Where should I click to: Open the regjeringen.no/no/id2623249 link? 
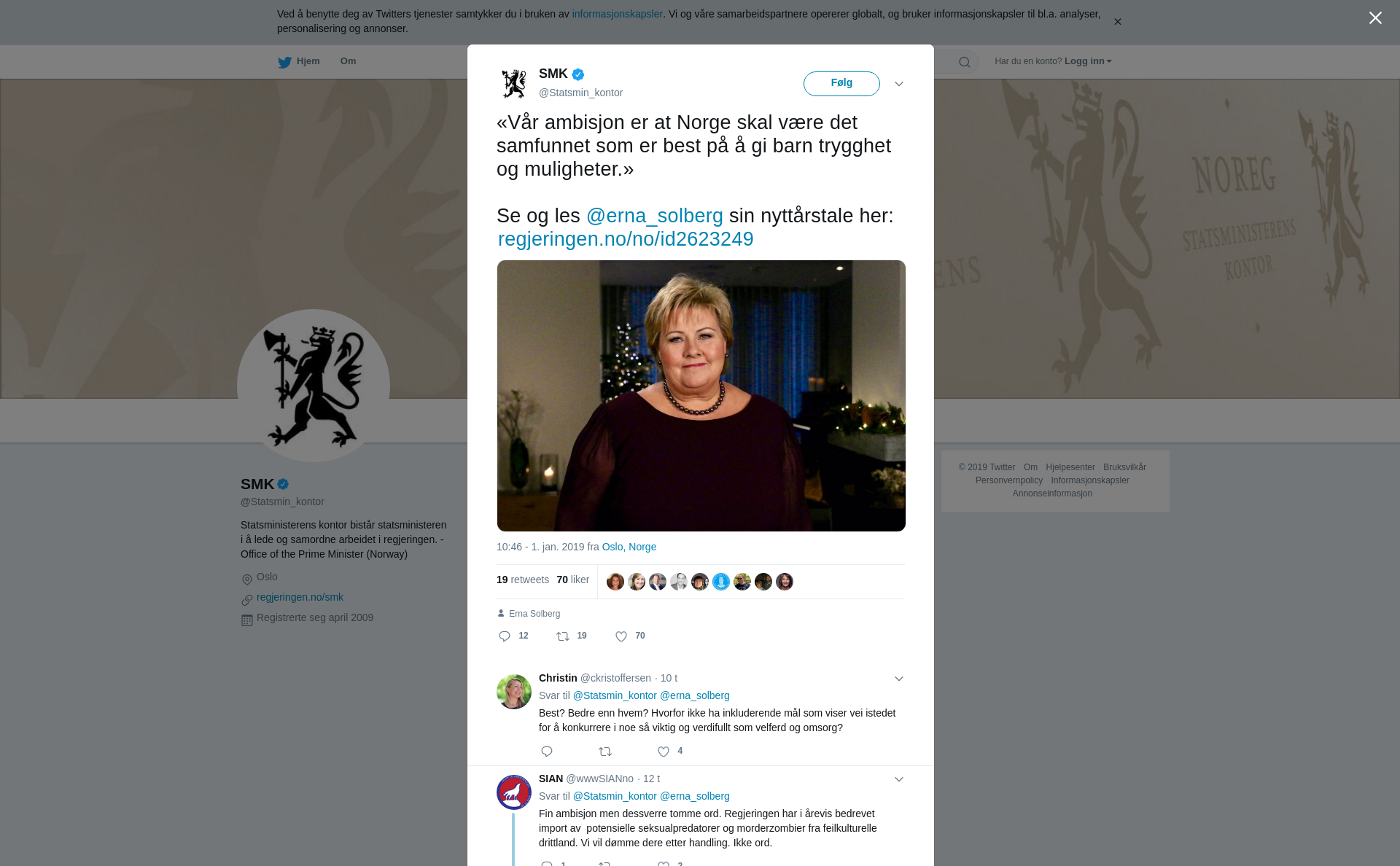pos(626,239)
